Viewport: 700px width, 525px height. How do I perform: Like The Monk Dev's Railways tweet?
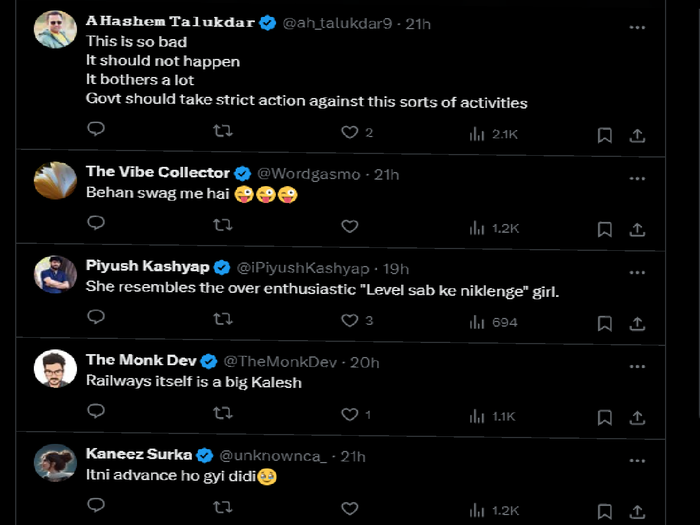coord(350,415)
